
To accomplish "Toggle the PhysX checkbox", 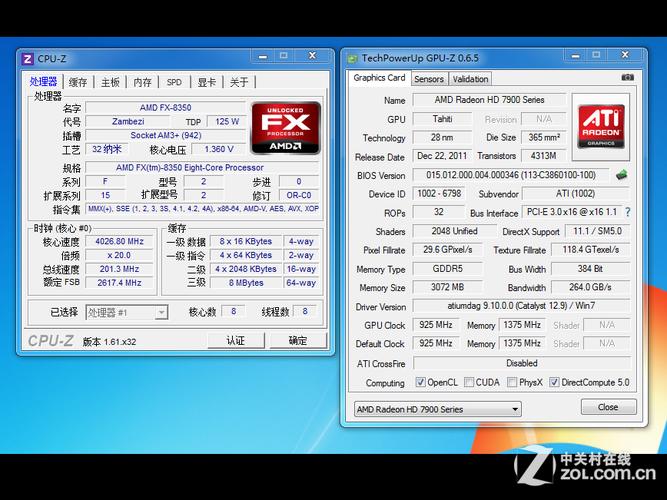I will tap(512, 382).
